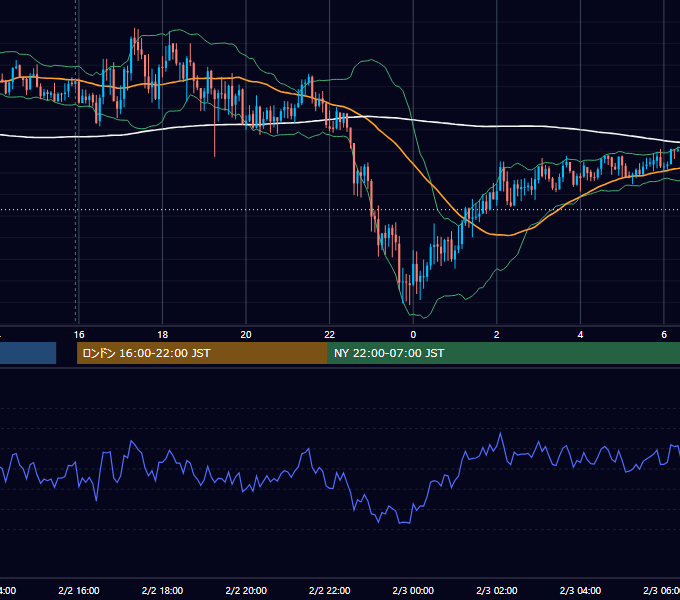
Task: Click the NY 22:00-07:00 JST session band
Action: [503, 353]
